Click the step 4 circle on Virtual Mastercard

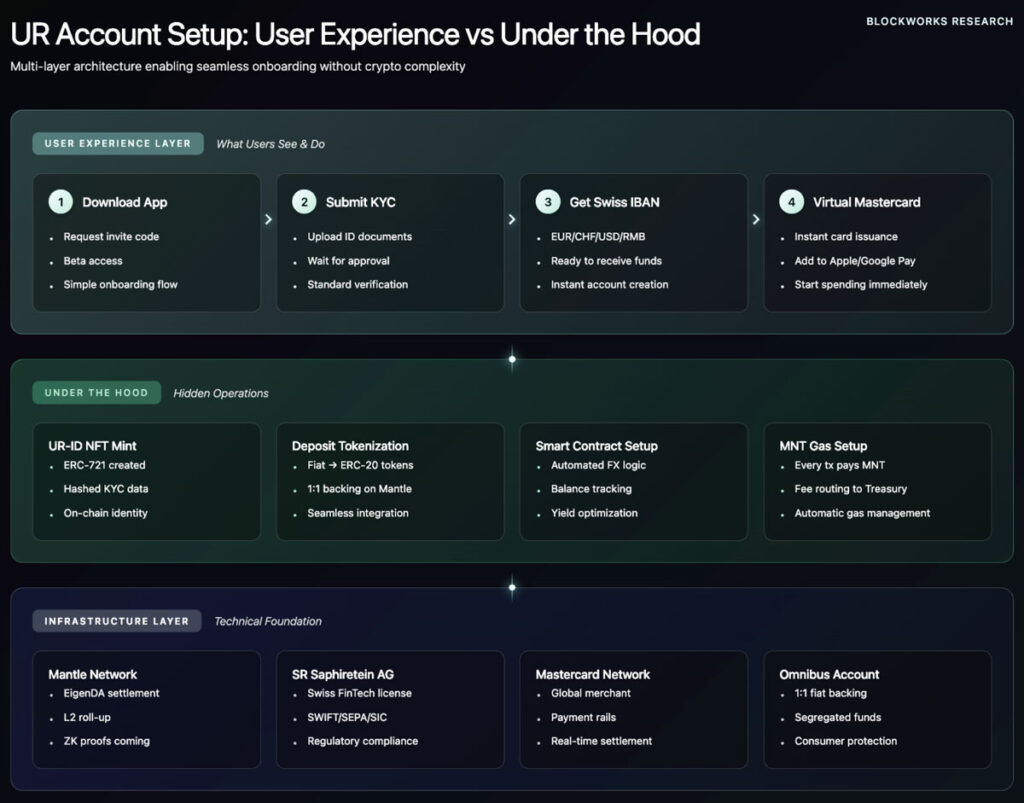(x=792, y=202)
